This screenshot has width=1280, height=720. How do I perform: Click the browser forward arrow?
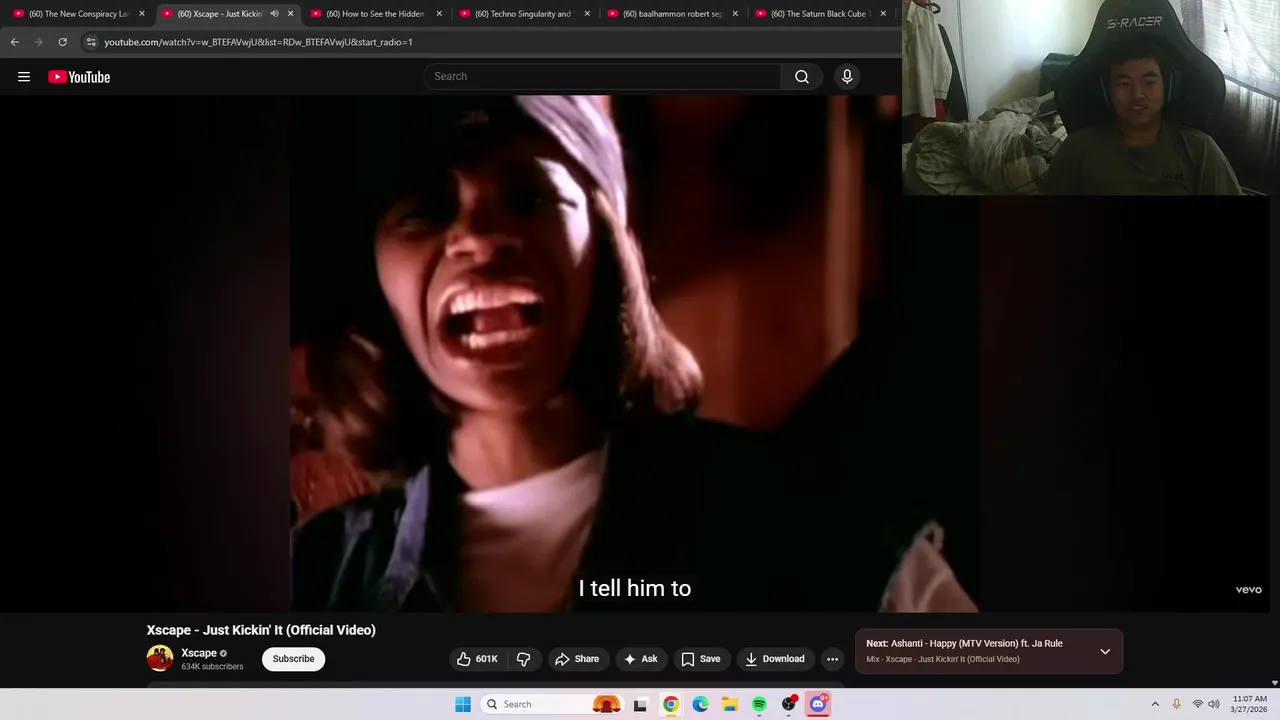tap(39, 42)
